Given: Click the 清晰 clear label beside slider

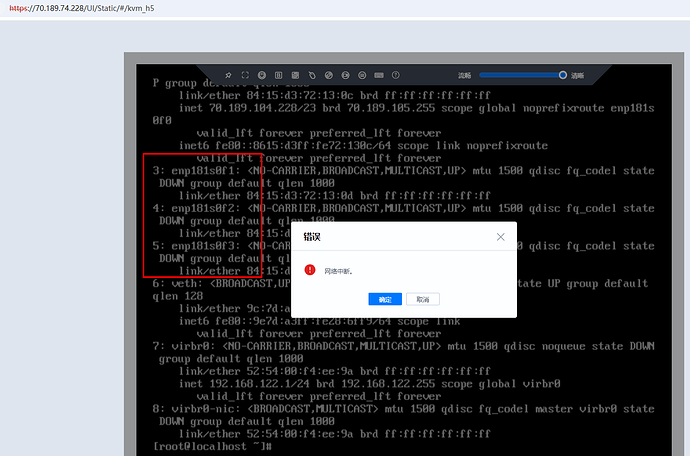Looking at the screenshot, I should click(x=577, y=75).
